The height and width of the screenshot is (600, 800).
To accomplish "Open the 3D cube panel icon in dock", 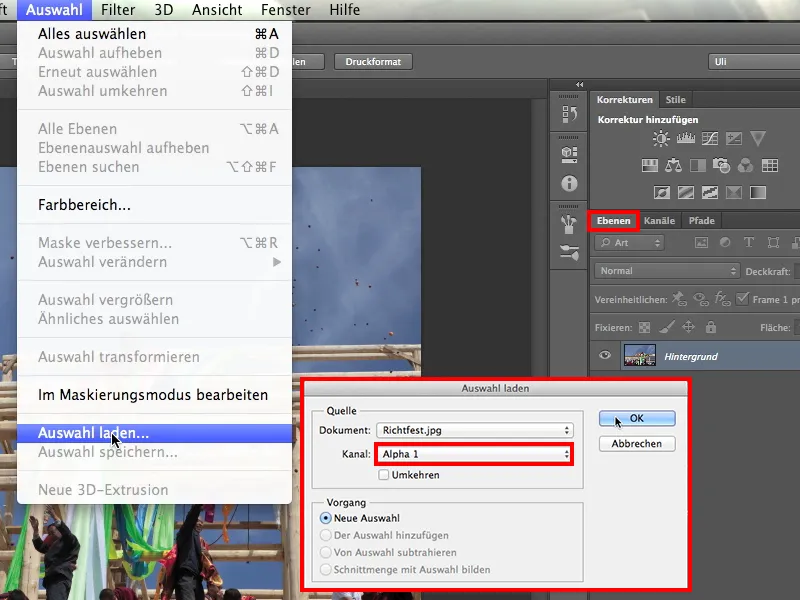I will point(569,154).
